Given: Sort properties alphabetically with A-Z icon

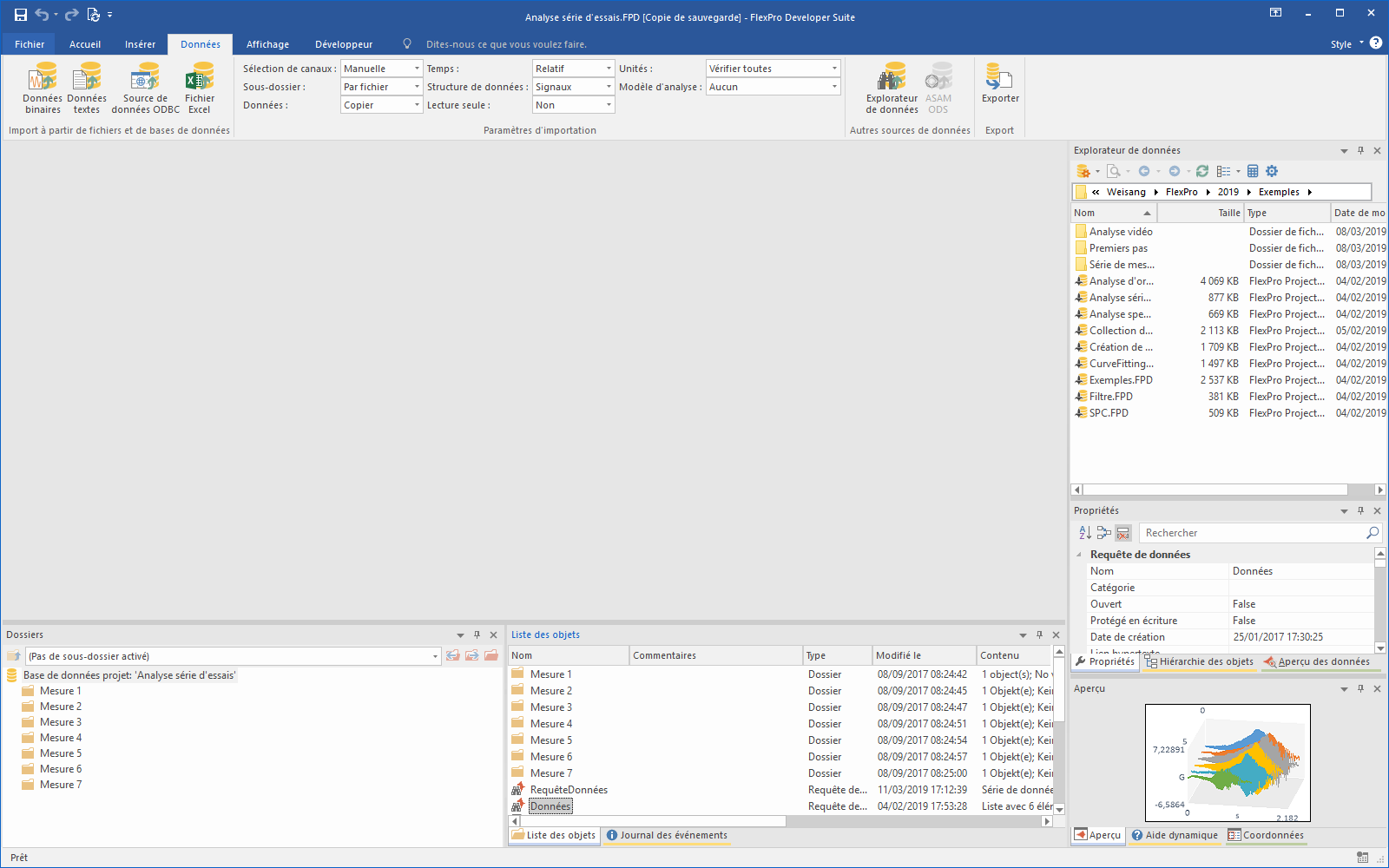Looking at the screenshot, I should [1085, 533].
